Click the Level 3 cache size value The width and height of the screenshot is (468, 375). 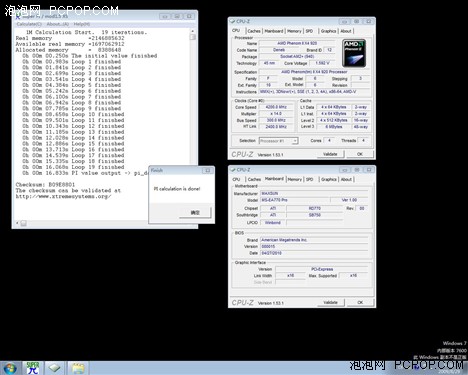(334, 127)
